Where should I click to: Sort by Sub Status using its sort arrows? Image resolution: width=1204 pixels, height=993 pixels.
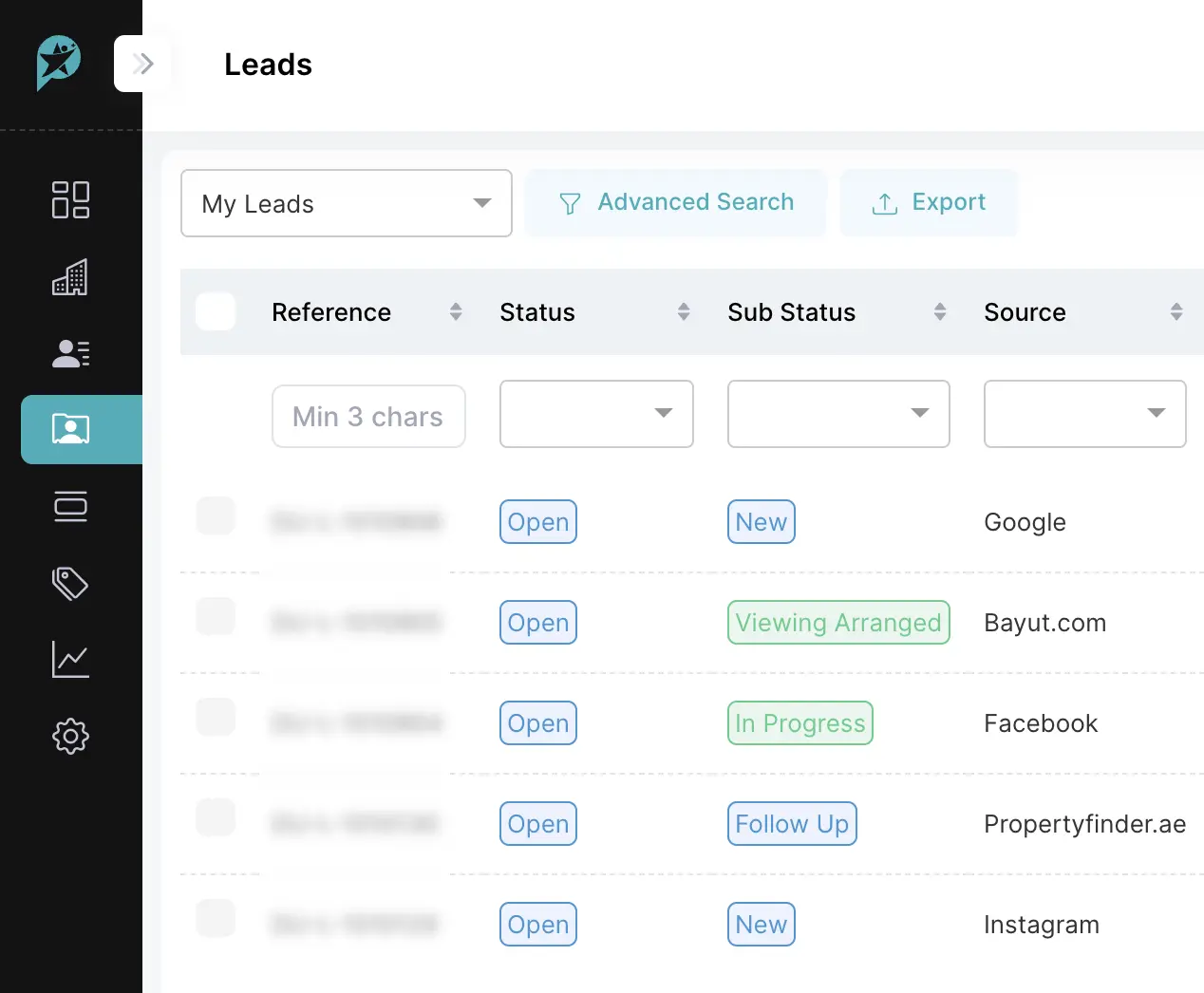[940, 311]
